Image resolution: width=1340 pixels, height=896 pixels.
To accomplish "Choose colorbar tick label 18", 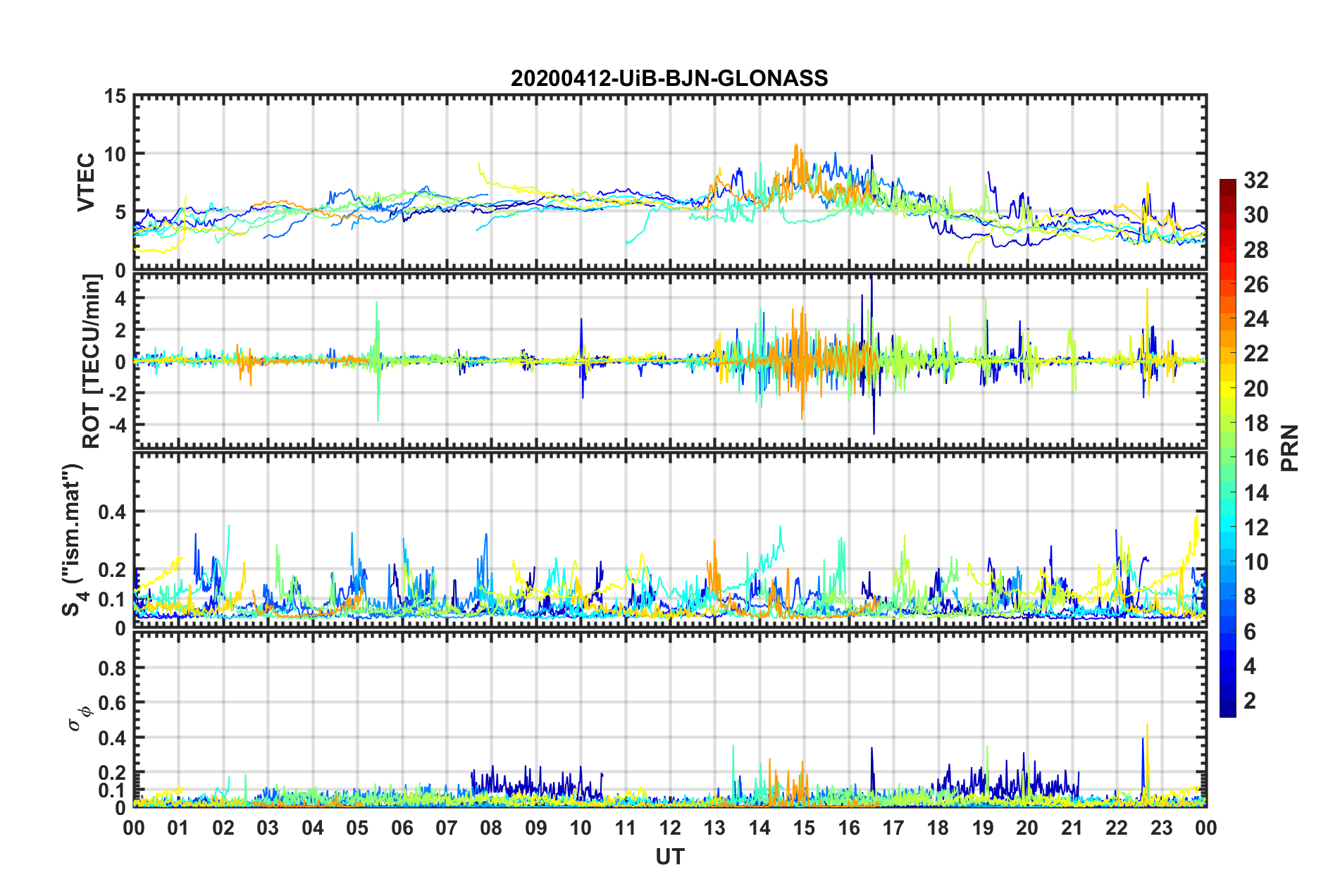I will pos(1256,423).
